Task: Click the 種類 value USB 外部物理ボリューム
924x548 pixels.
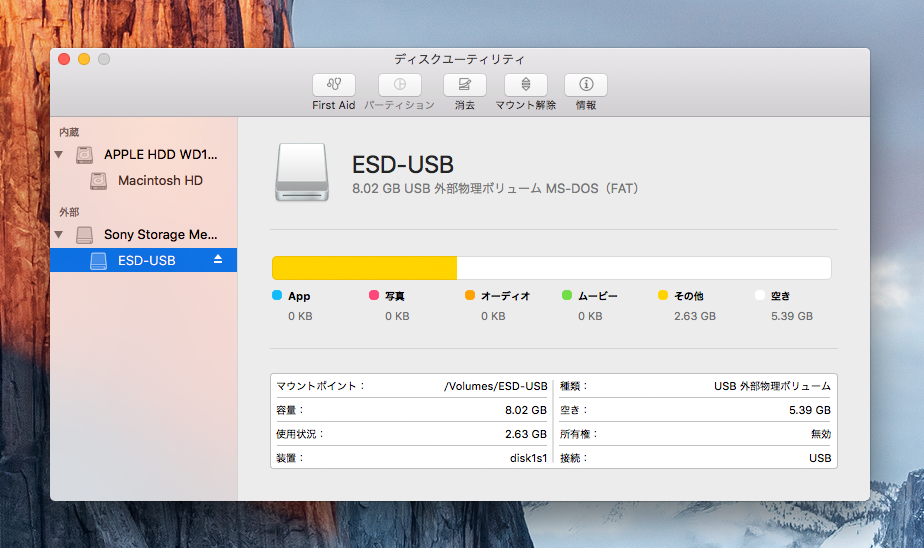Action: tap(772, 386)
